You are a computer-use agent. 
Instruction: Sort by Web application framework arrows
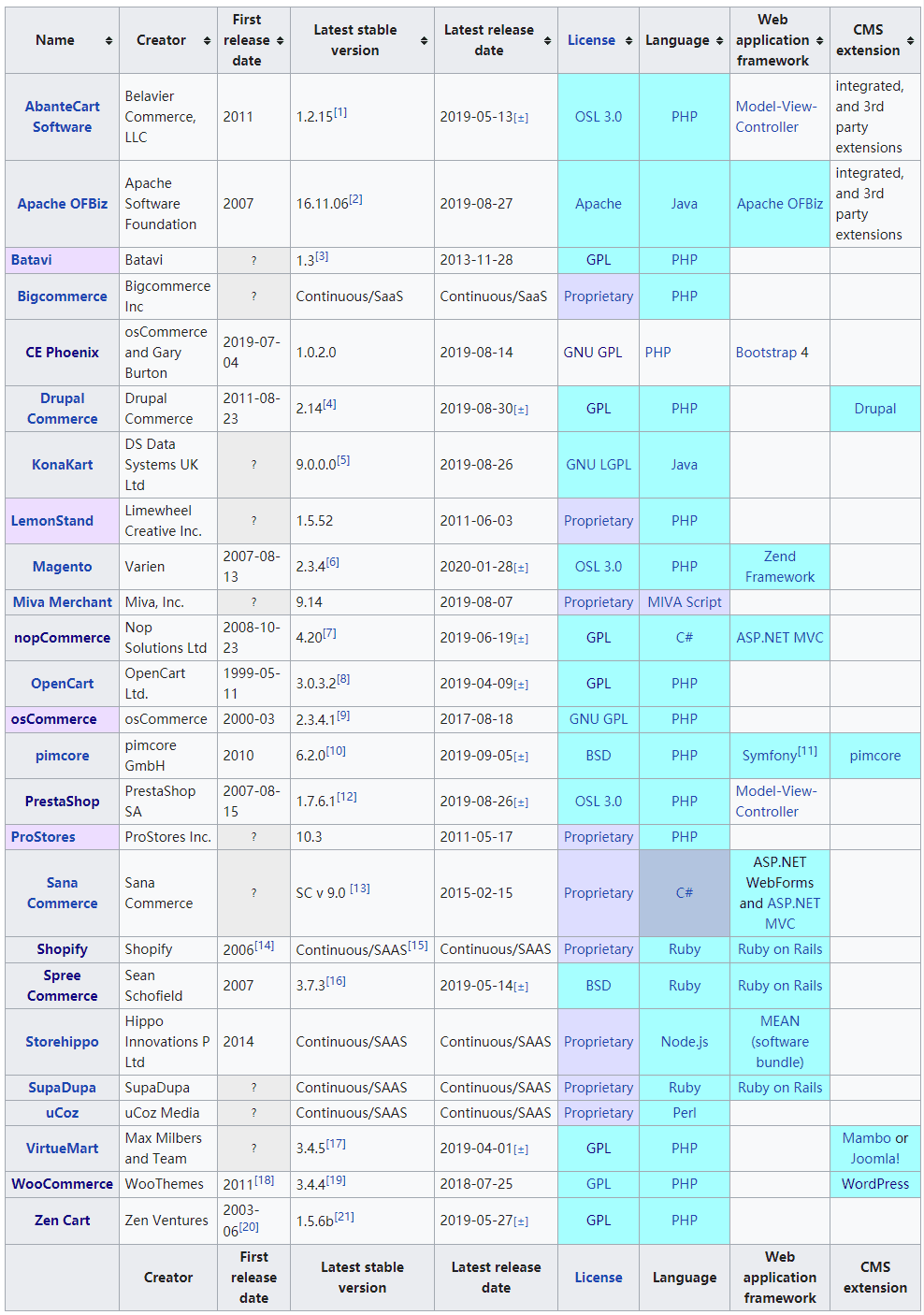coord(819,41)
